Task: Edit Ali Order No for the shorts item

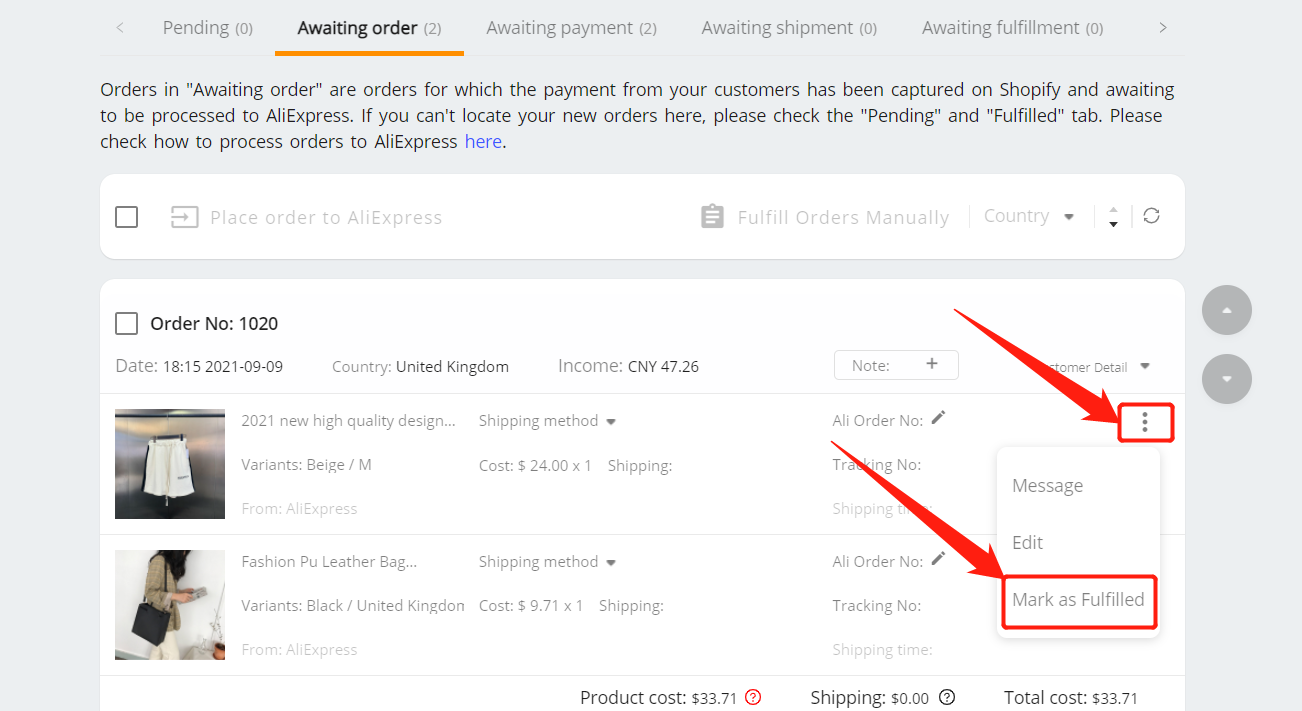Action: coord(938,418)
